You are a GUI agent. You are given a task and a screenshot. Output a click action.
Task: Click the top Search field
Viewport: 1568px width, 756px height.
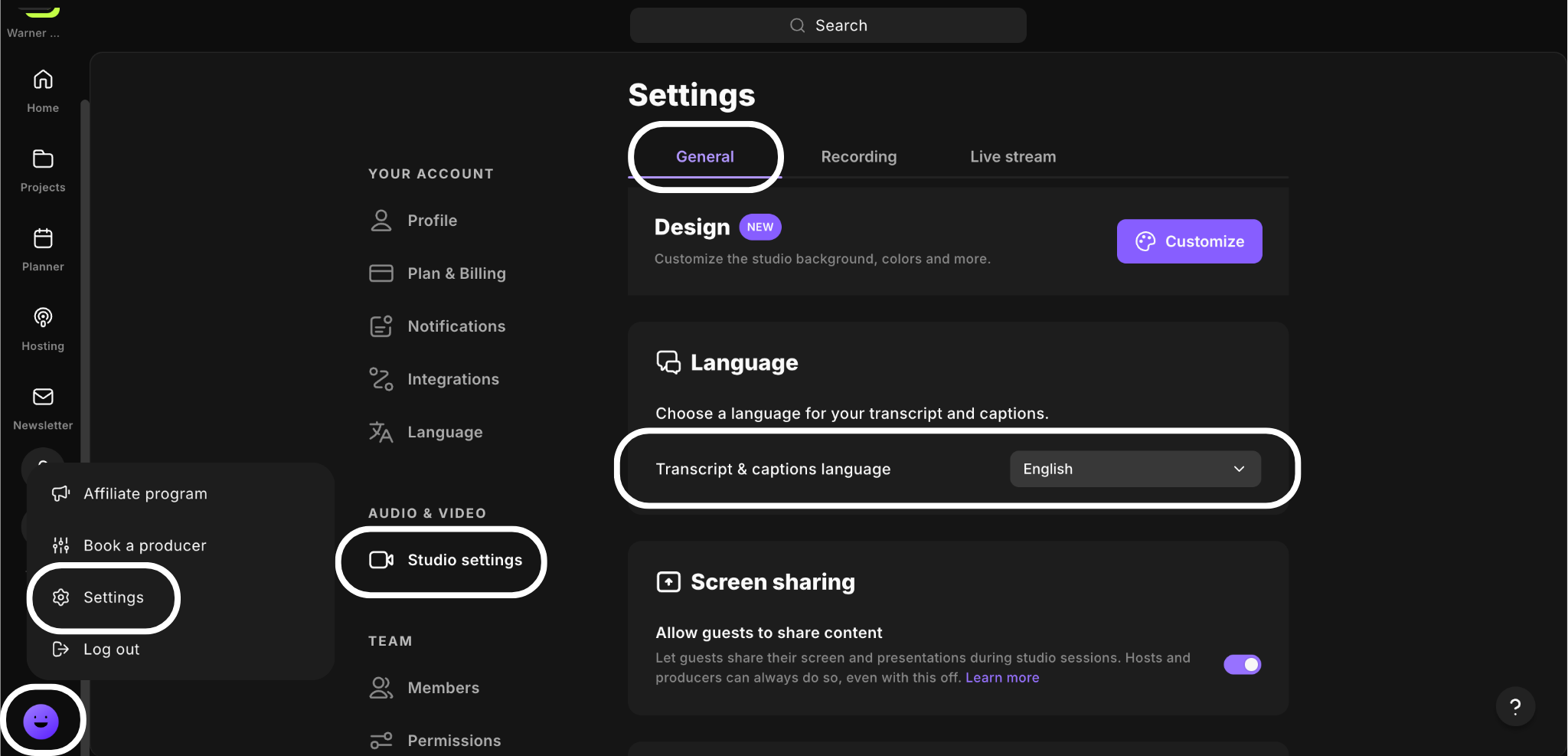[828, 25]
